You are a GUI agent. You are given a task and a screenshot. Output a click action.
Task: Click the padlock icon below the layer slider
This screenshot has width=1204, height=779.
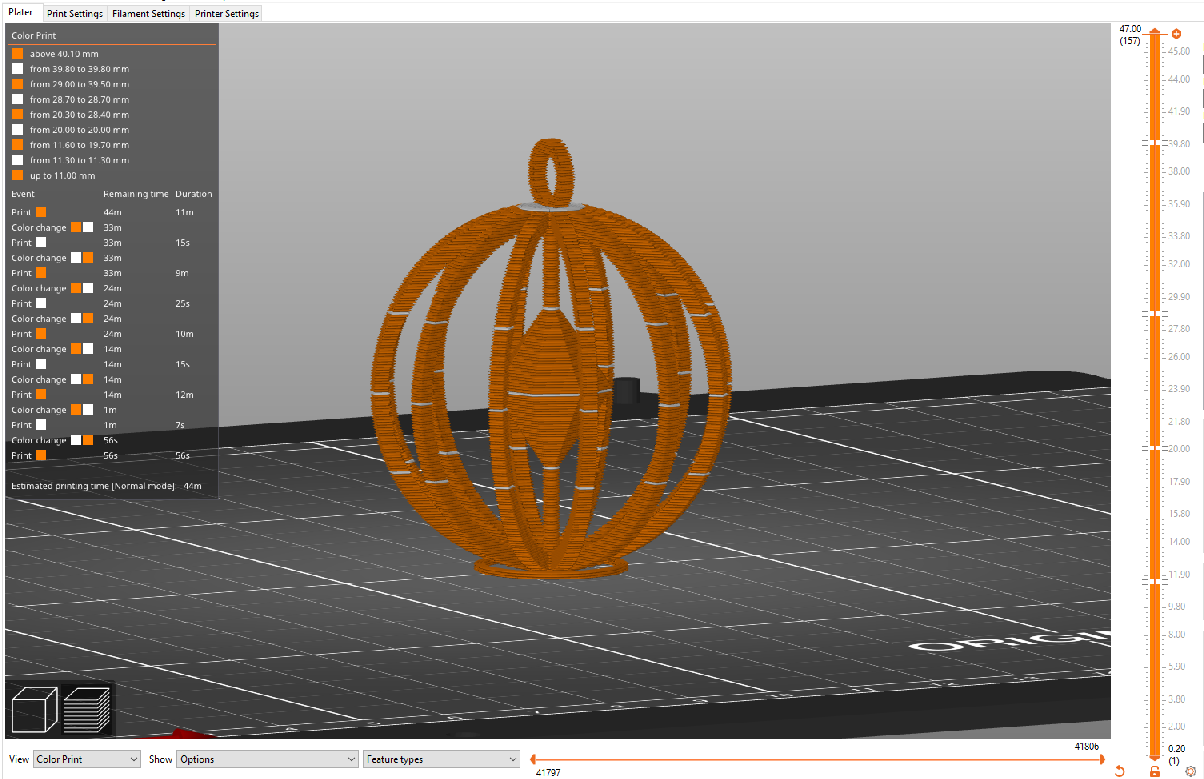tap(1155, 771)
